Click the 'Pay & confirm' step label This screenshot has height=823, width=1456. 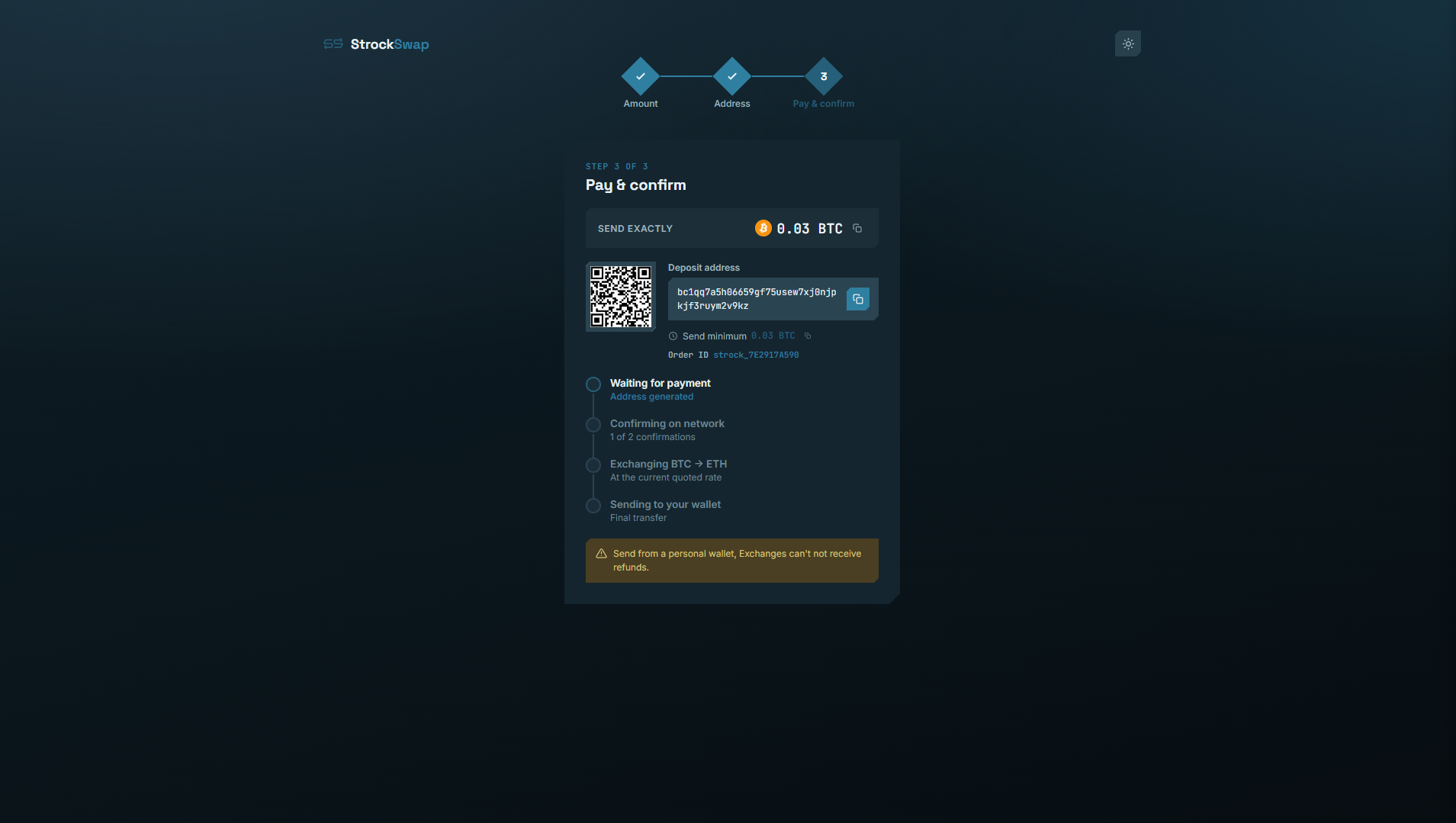[x=824, y=104]
